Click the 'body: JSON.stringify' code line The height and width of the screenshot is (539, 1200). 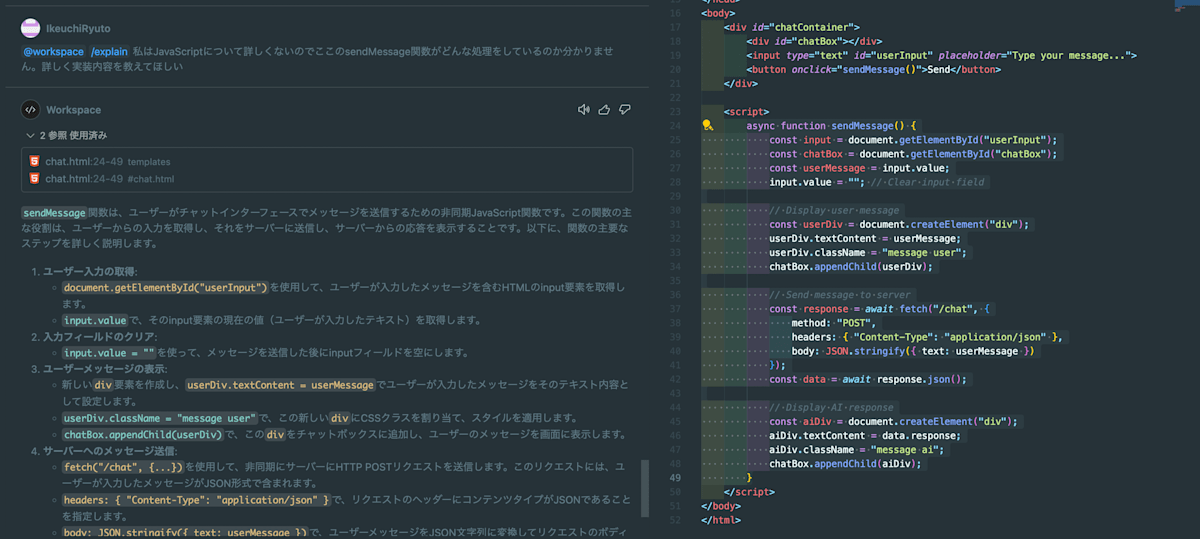coord(914,351)
